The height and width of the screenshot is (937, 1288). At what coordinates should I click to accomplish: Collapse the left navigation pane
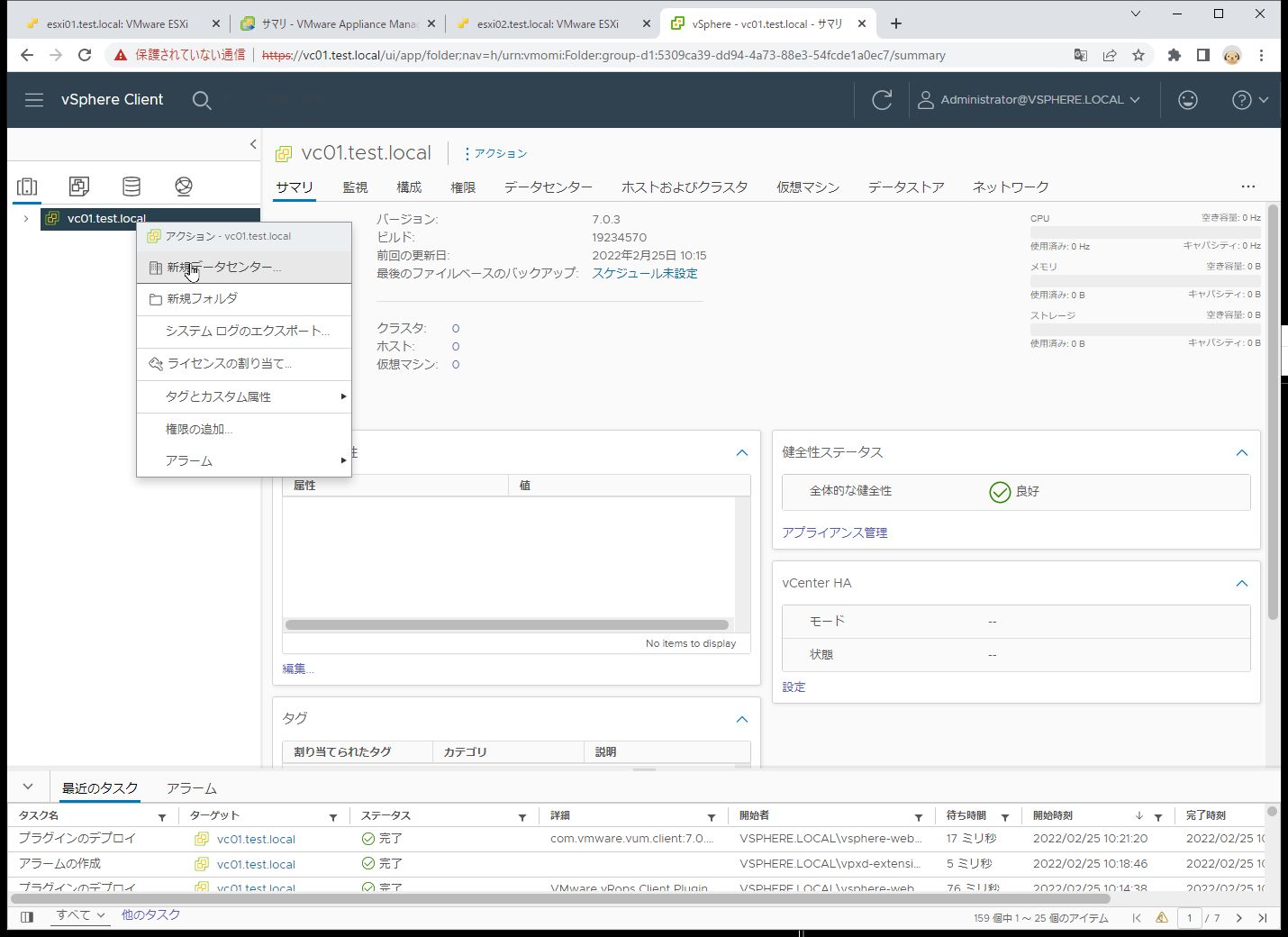[253, 144]
